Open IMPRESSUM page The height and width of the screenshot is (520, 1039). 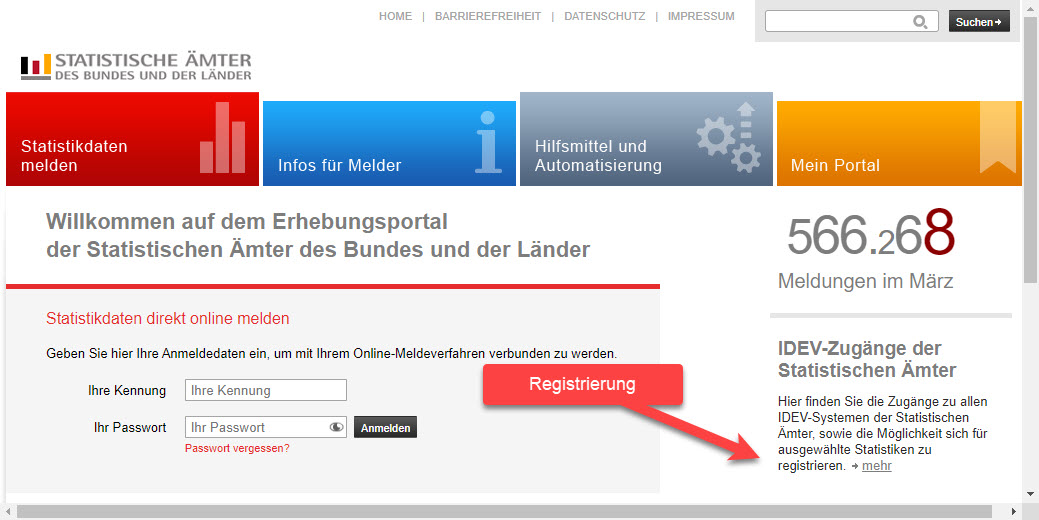[x=701, y=17]
